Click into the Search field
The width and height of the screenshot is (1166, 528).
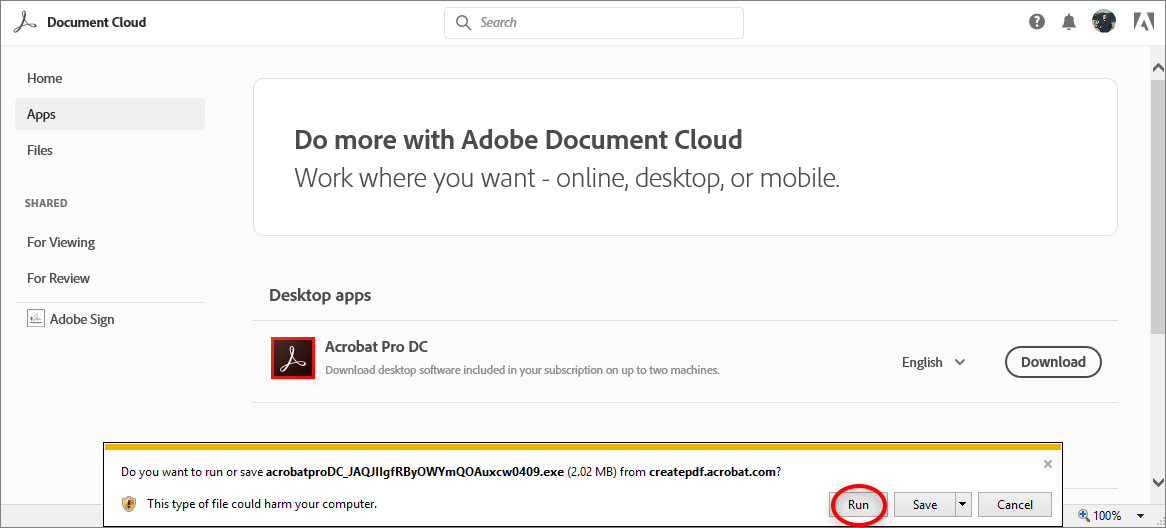coord(593,23)
